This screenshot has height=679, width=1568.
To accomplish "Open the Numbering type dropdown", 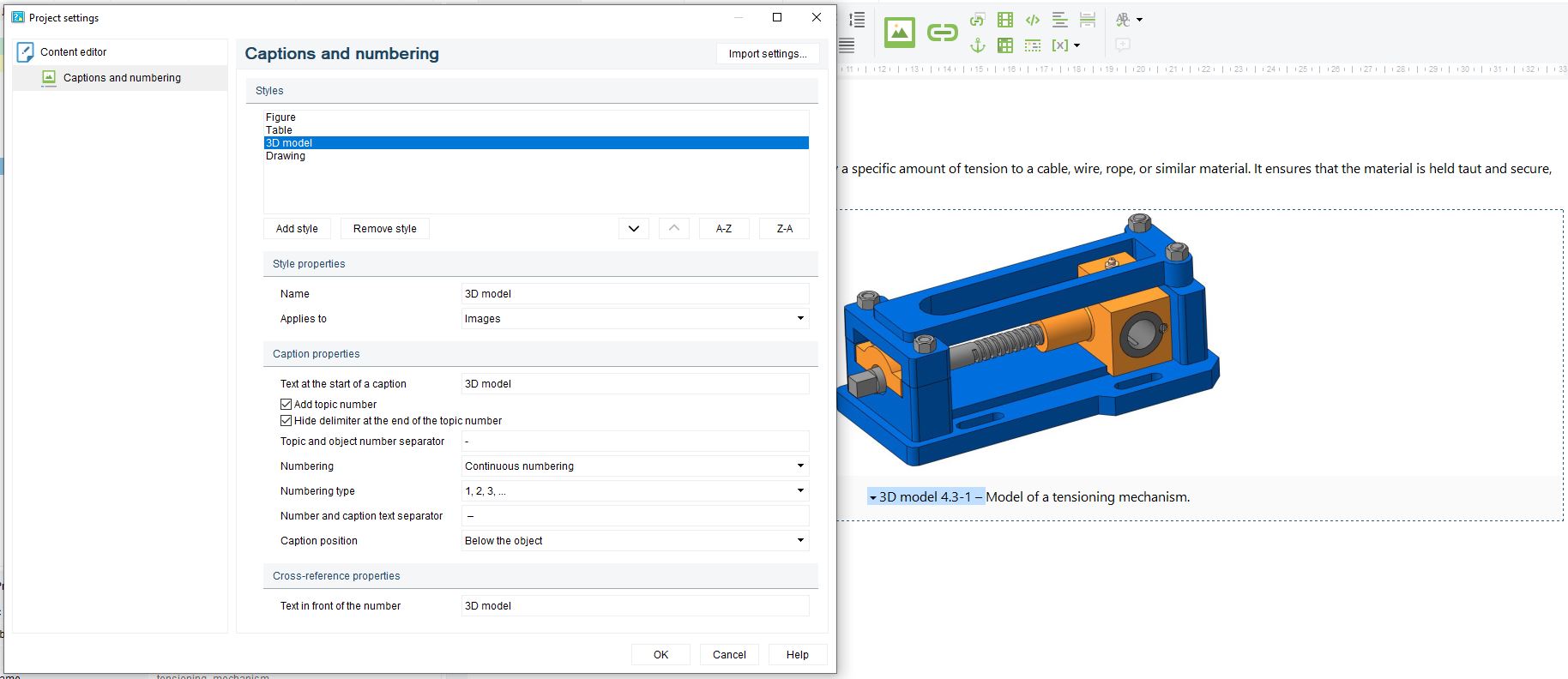I will click(635, 490).
